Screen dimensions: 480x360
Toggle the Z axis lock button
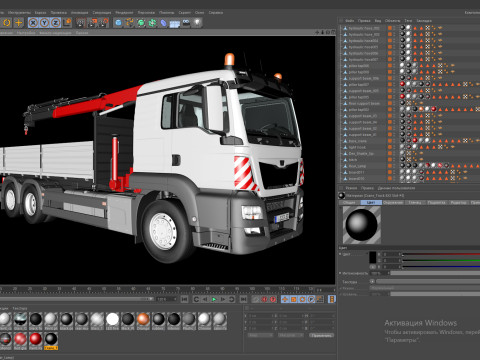[56, 23]
